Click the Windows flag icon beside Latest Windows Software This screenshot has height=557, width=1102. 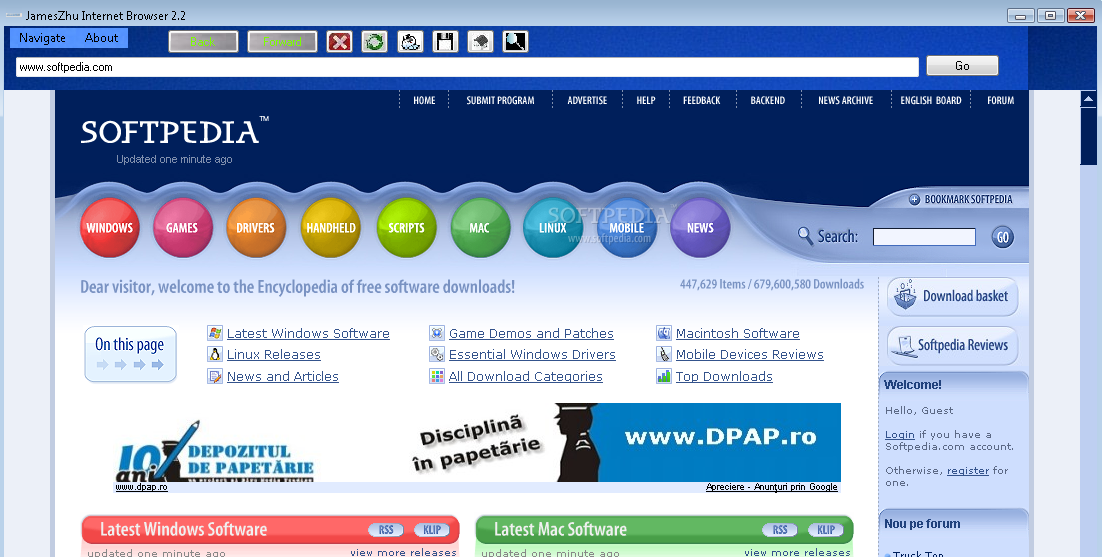pos(215,333)
